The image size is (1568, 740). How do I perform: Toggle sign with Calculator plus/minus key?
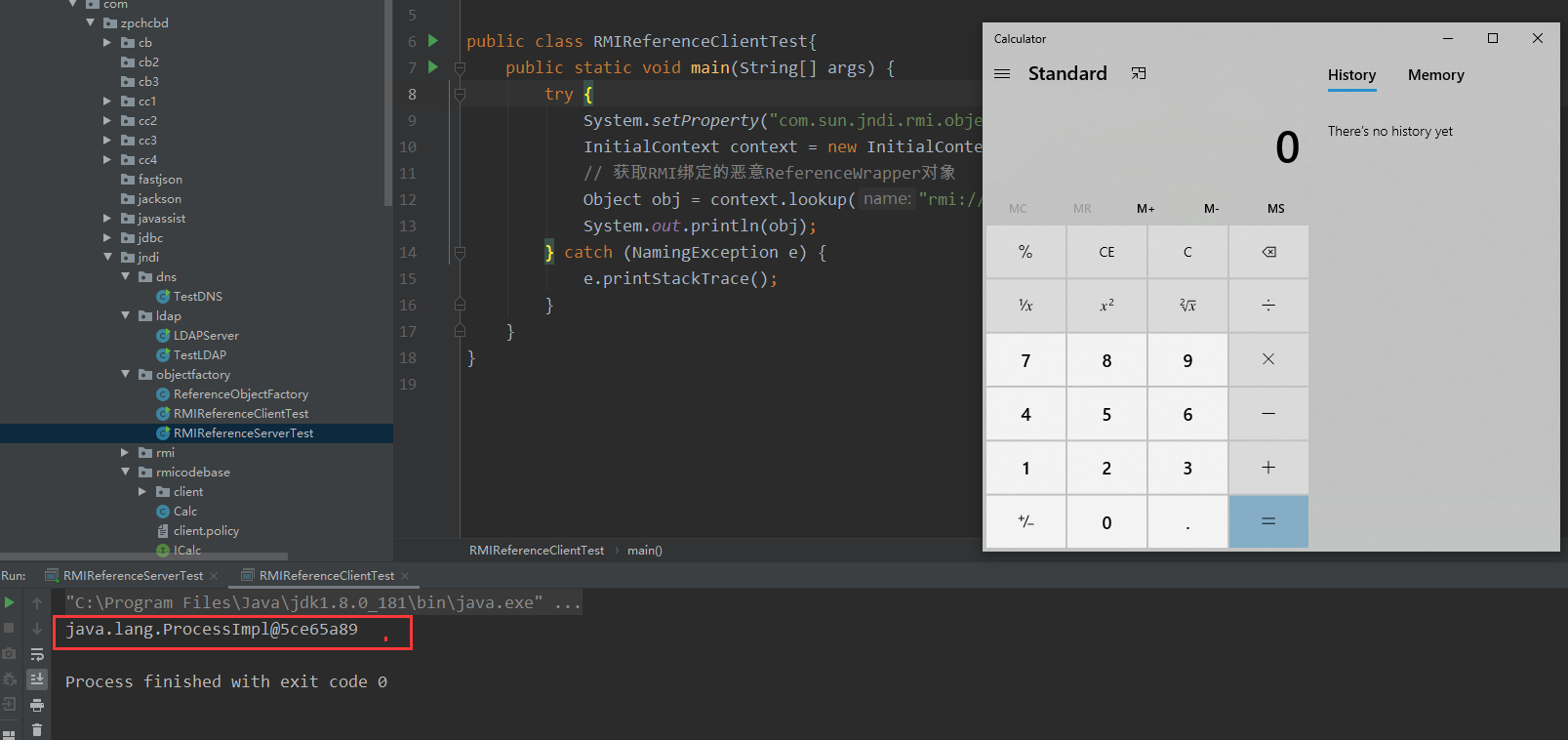1025,522
